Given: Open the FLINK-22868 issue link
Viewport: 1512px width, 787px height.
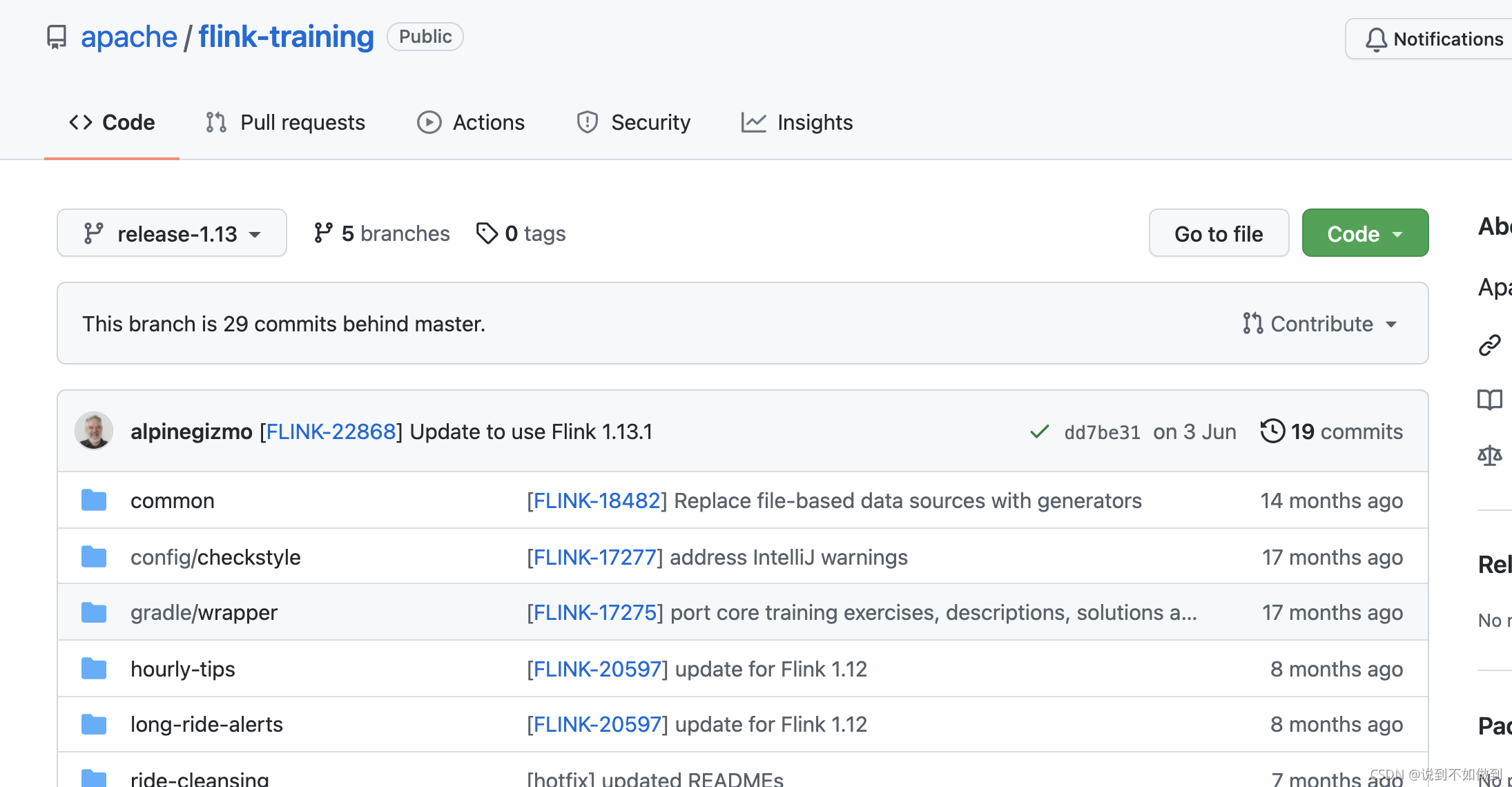Looking at the screenshot, I should click(331, 431).
